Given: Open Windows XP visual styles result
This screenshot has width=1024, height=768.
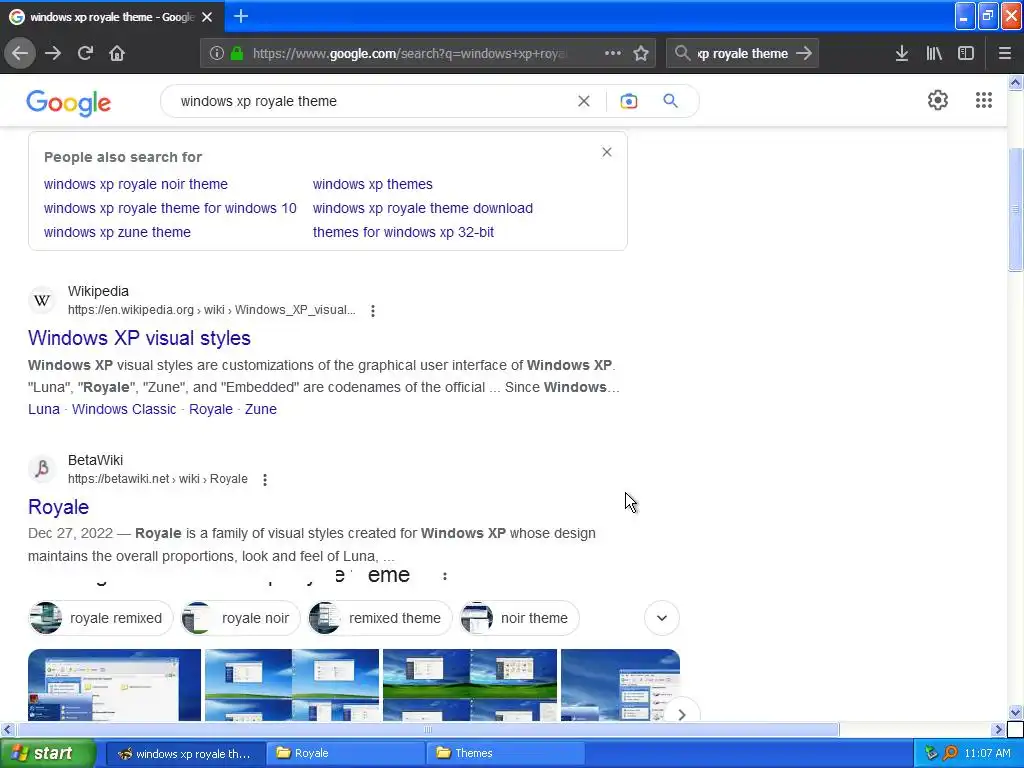Looking at the screenshot, I should tap(139, 338).
